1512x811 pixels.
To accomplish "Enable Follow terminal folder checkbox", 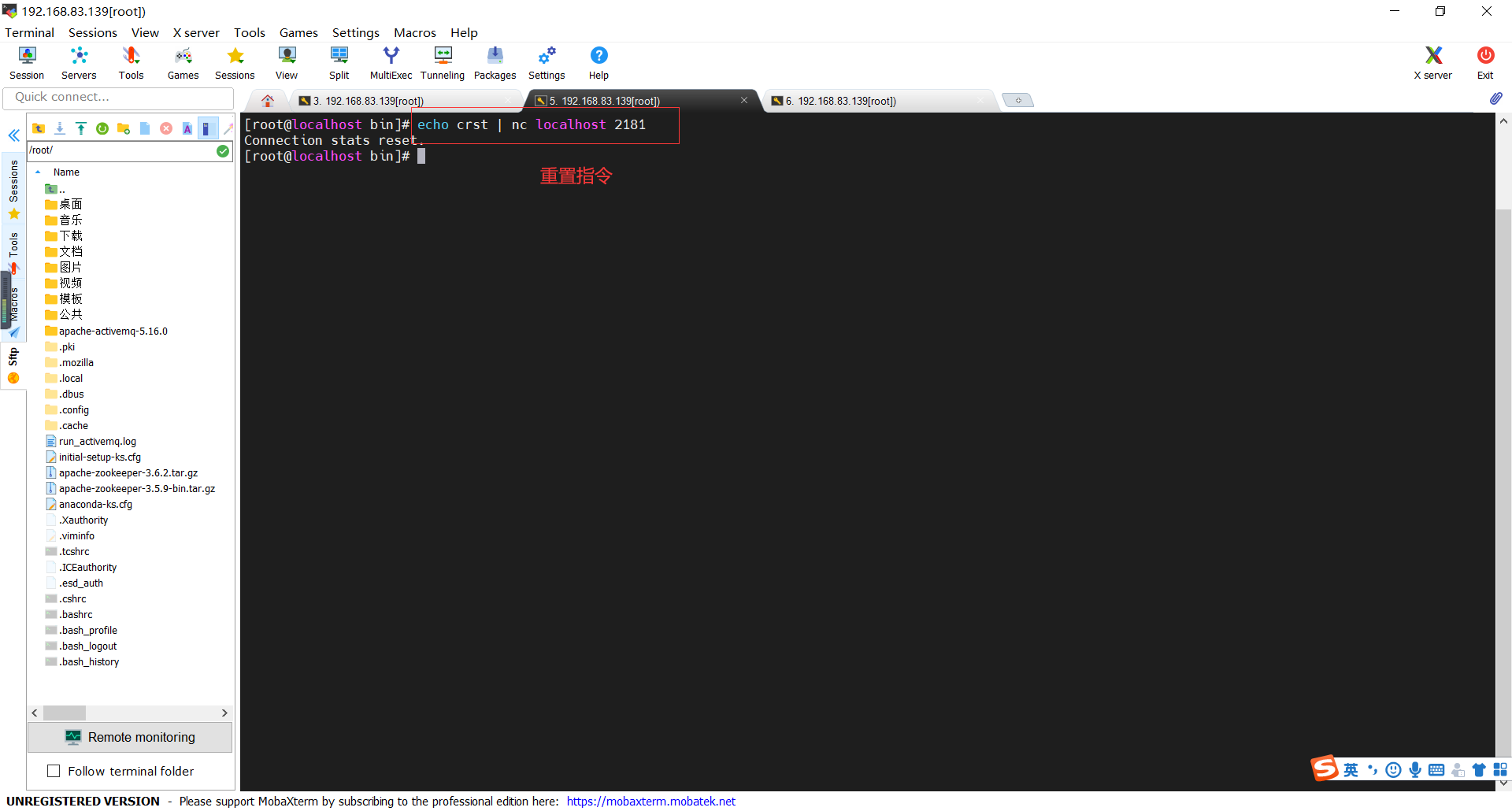I will click(54, 771).
